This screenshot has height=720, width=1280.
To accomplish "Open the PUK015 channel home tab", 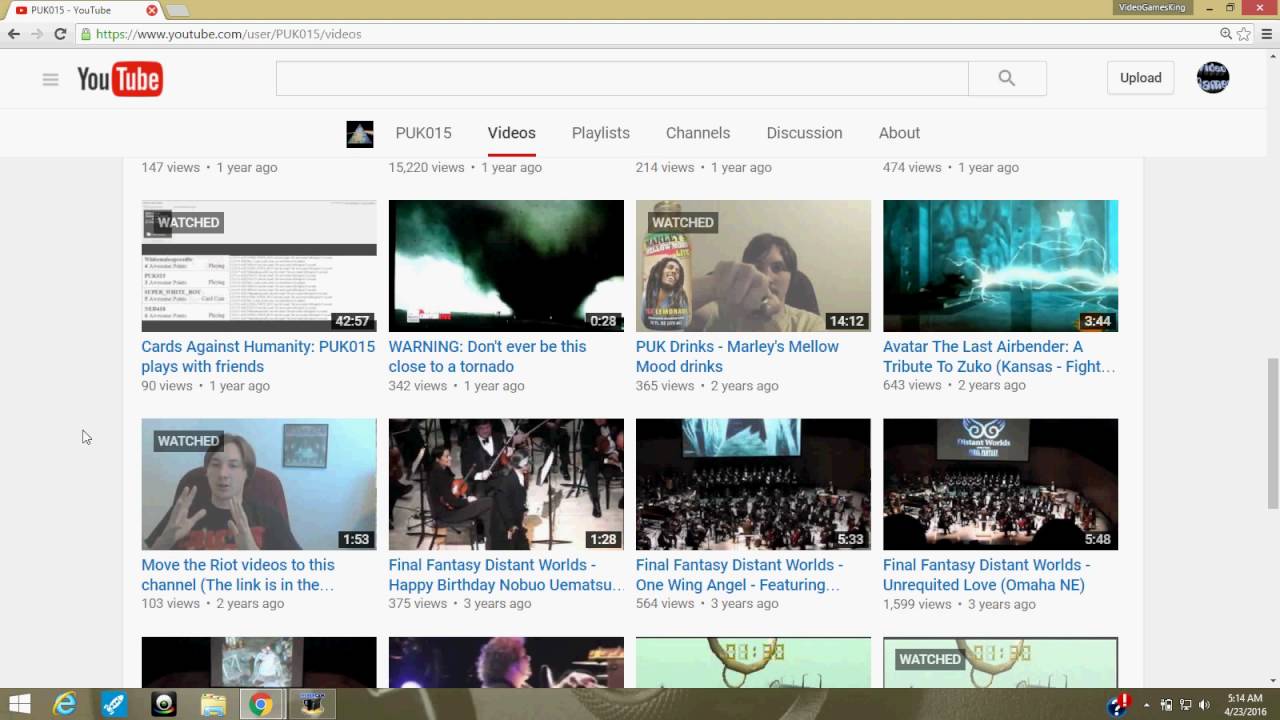I will (423, 133).
